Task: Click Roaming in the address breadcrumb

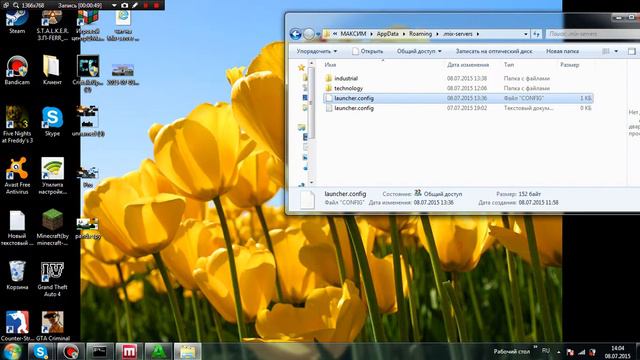Action: (x=420, y=34)
